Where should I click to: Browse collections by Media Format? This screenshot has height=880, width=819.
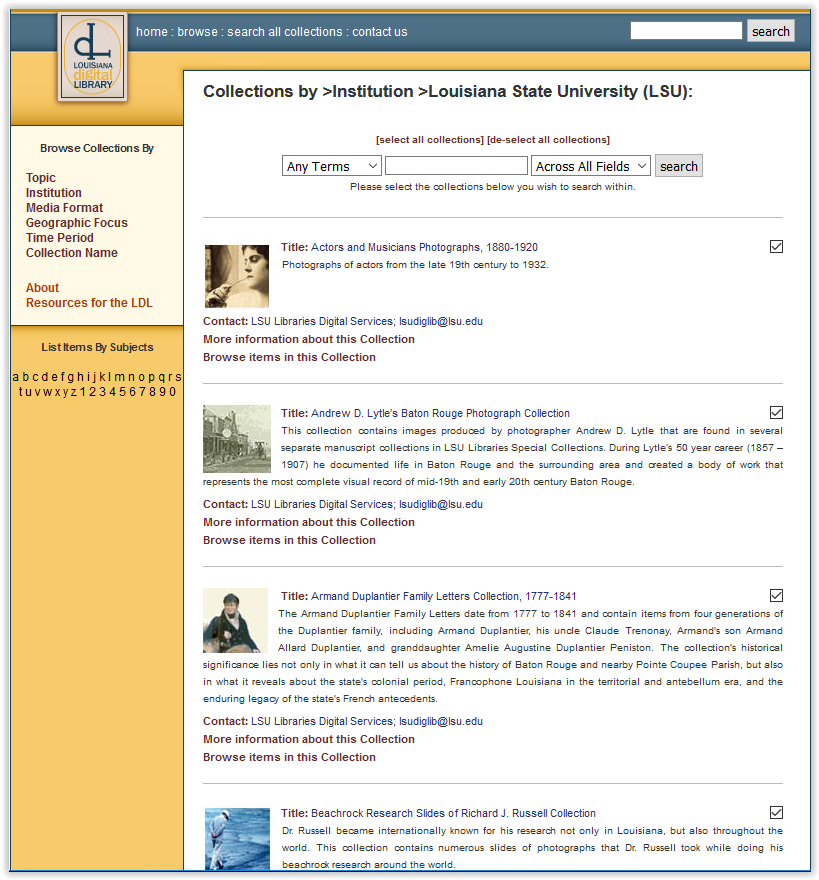(x=65, y=208)
